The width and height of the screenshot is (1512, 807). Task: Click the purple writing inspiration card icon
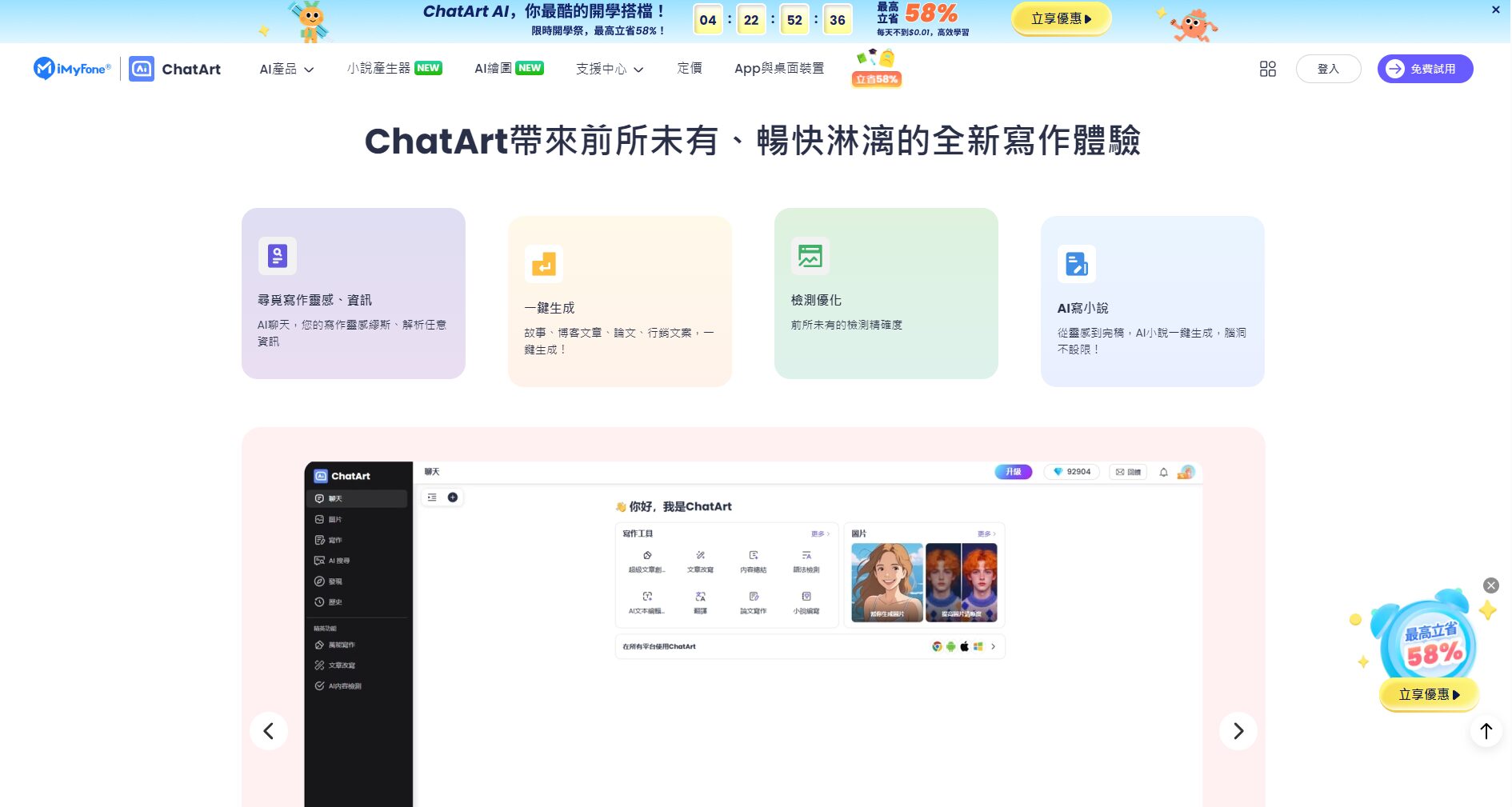pyautogui.click(x=278, y=256)
